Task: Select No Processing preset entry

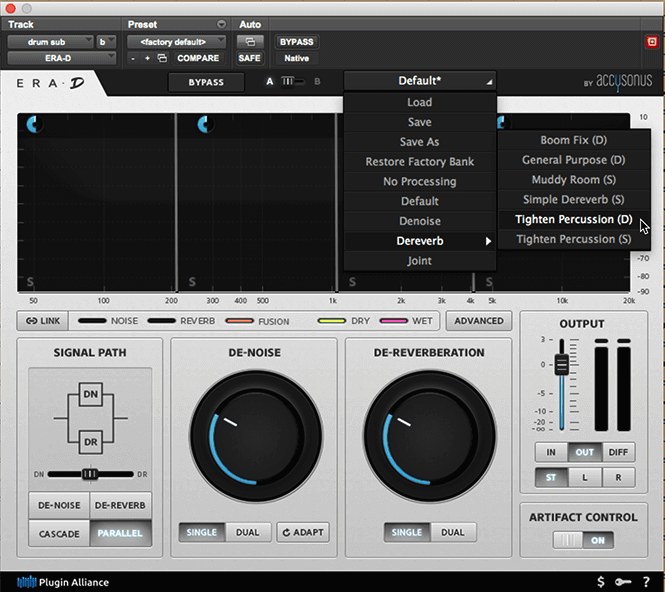Action: (419, 182)
